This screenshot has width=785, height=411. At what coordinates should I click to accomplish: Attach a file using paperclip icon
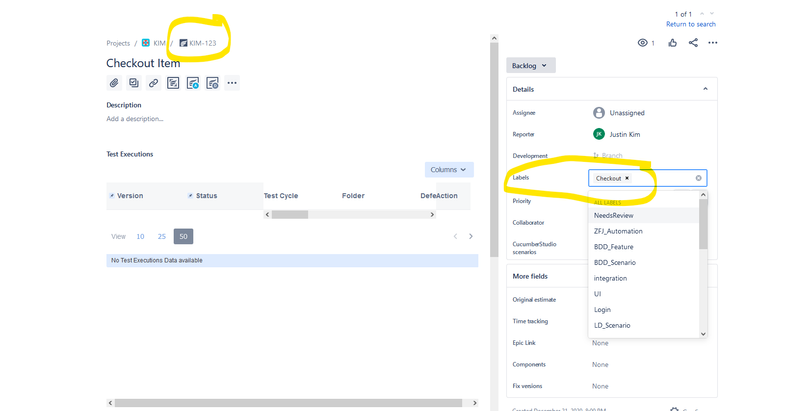(x=114, y=83)
